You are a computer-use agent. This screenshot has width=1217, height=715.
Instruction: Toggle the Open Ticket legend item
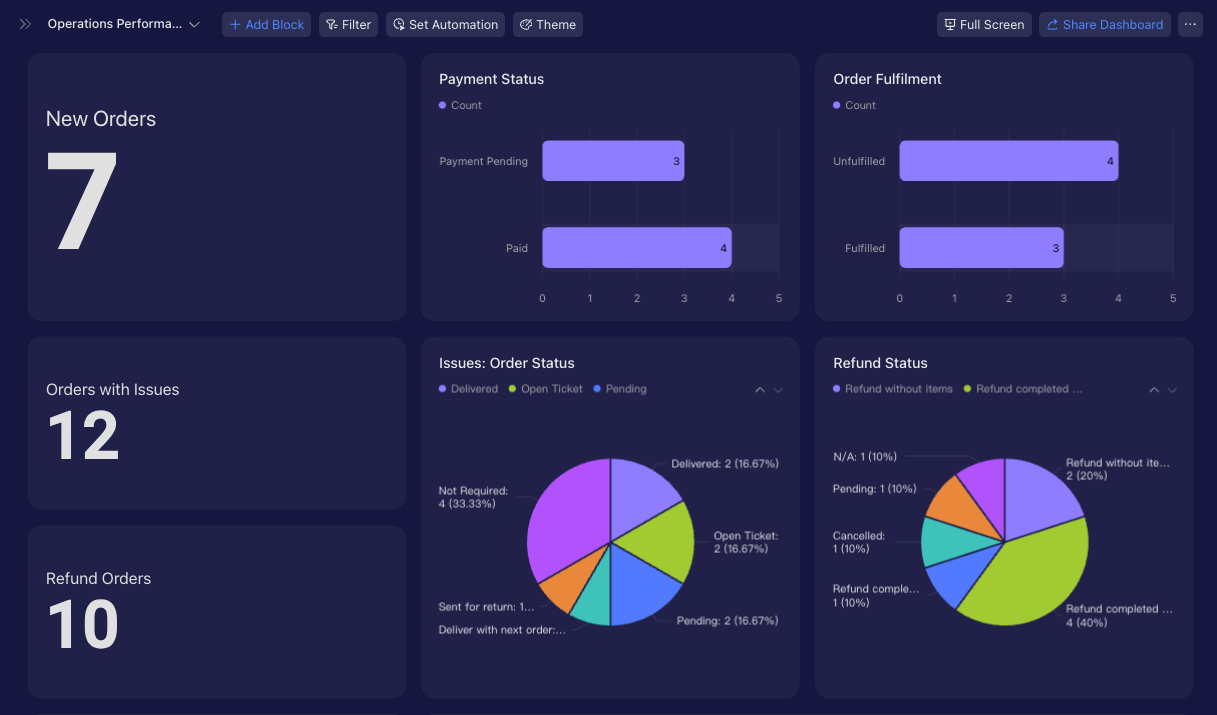545,389
